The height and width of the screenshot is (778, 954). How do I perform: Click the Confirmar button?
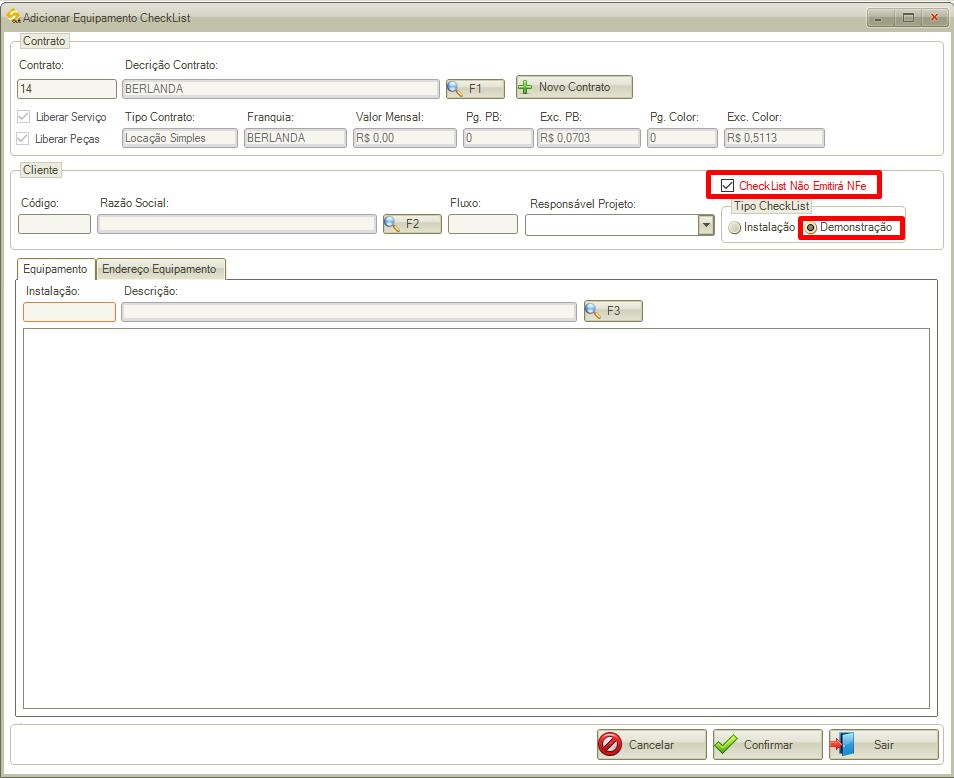(767, 745)
